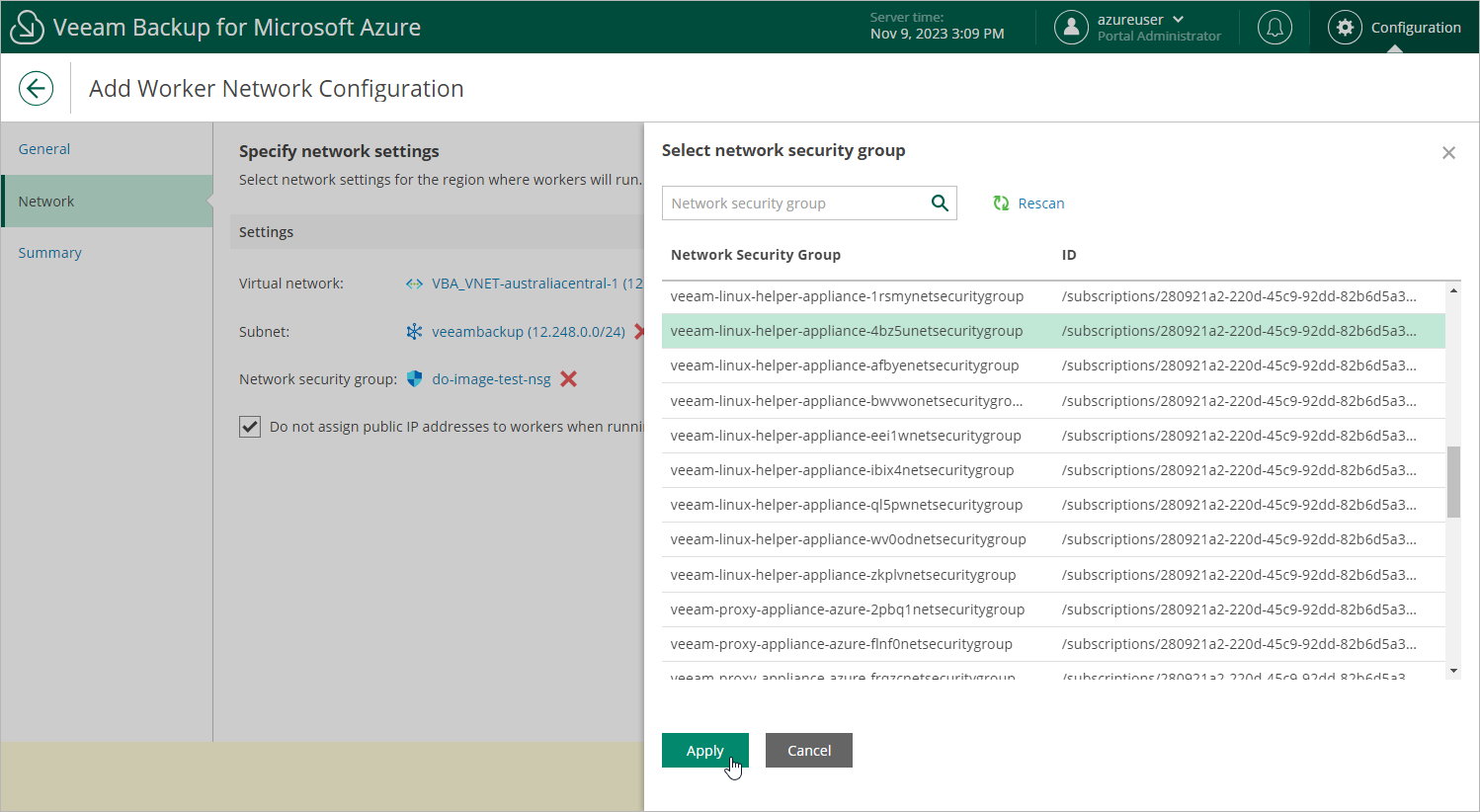Select veeam-linux-helper-appliance-ql5pwnetsecuritygroup row

(x=1053, y=505)
